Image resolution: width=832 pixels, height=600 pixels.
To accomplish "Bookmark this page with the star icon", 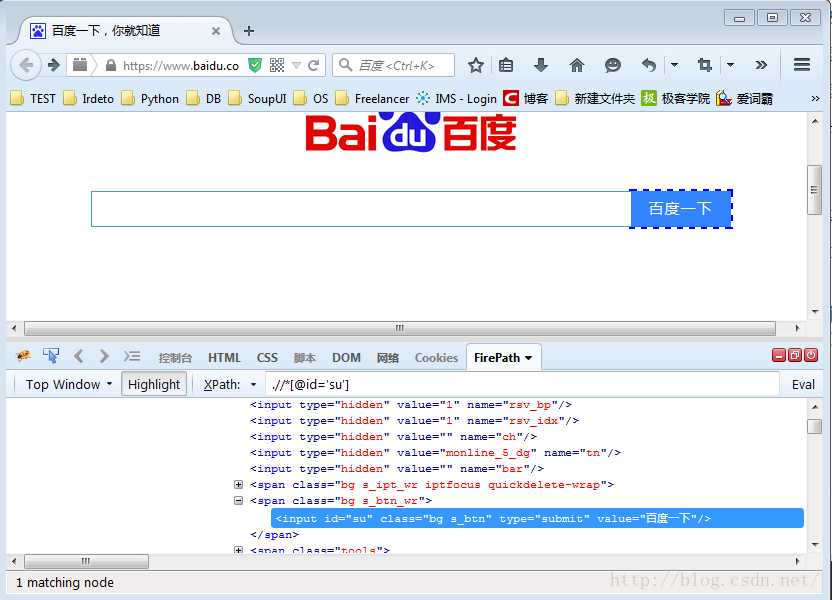I will coord(475,65).
